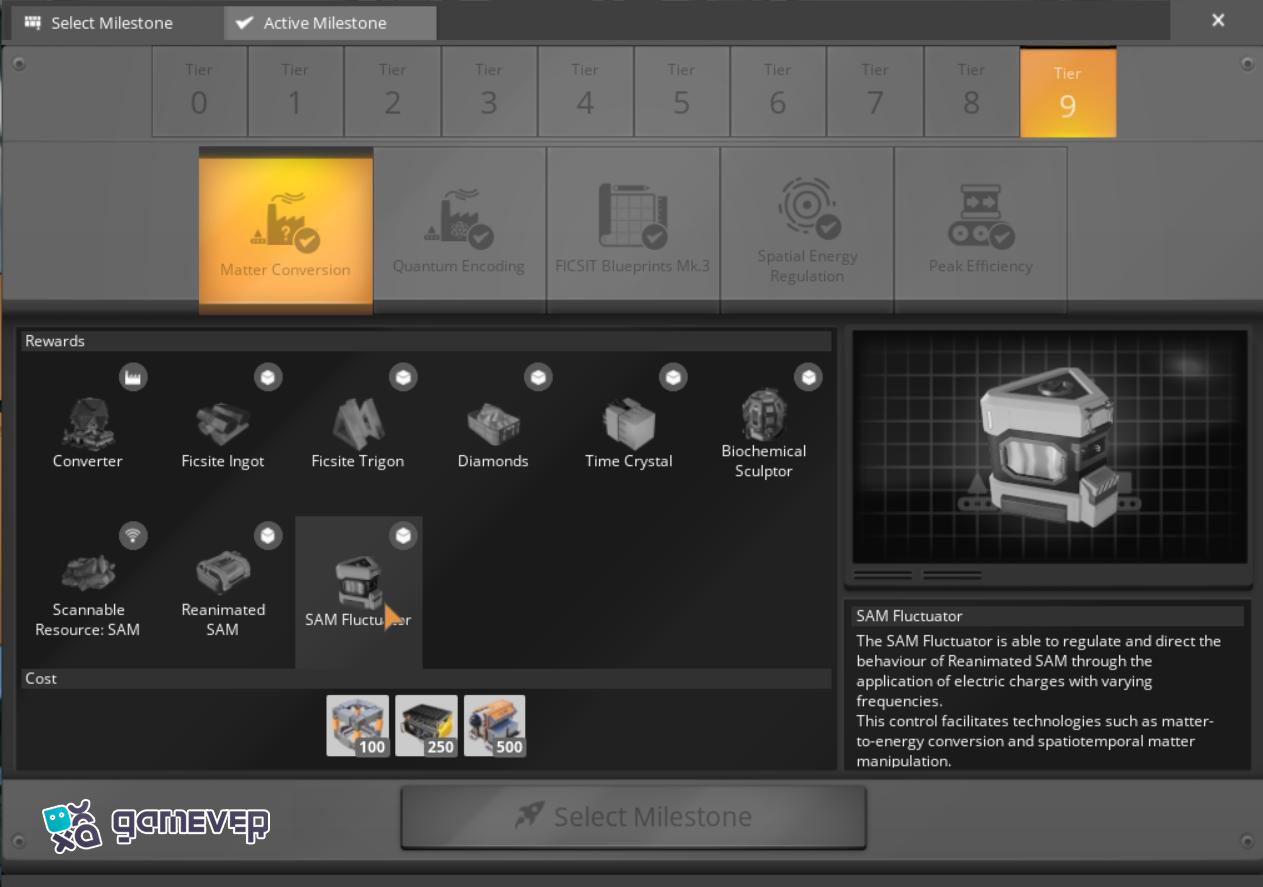The height and width of the screenshot is (887, 1263).
Task: Click the Ficsite Ingot reward icon
Action: coord(223,424)
